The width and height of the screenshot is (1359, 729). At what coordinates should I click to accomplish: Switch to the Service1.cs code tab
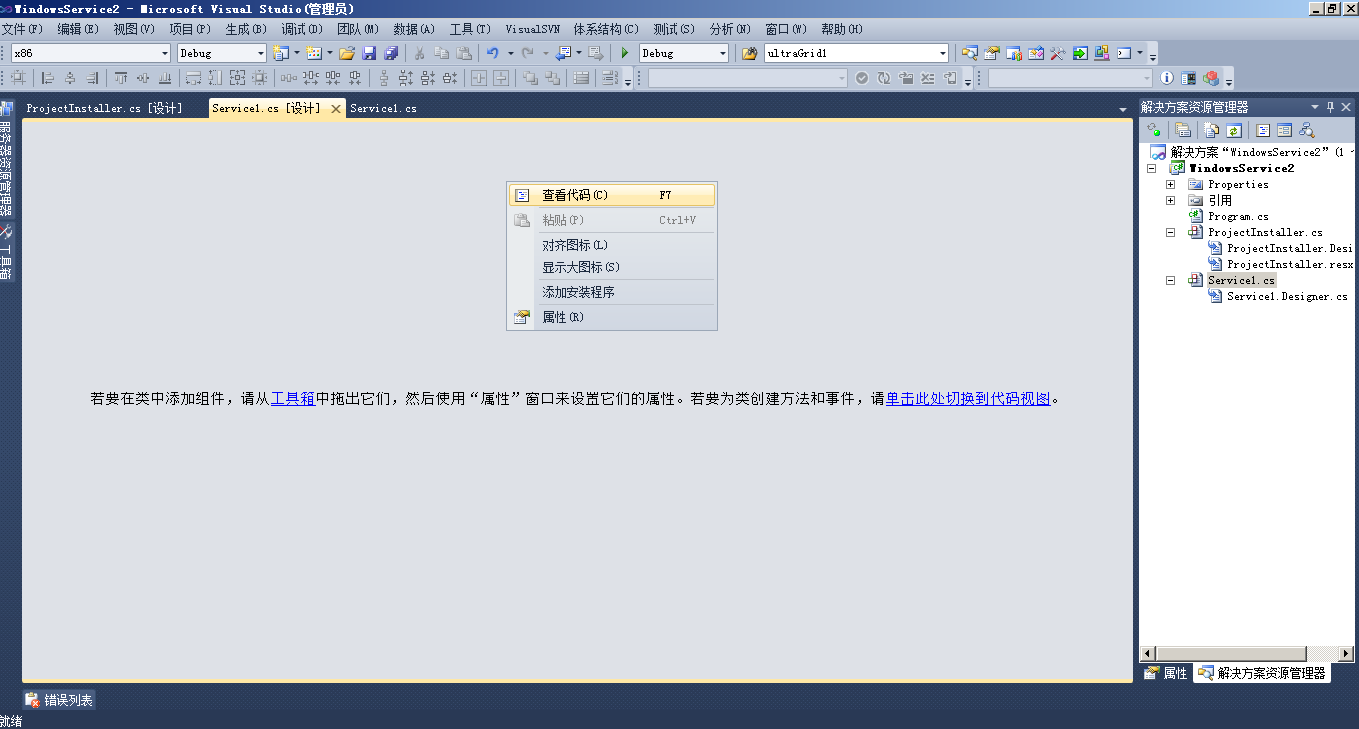[384, 108]
